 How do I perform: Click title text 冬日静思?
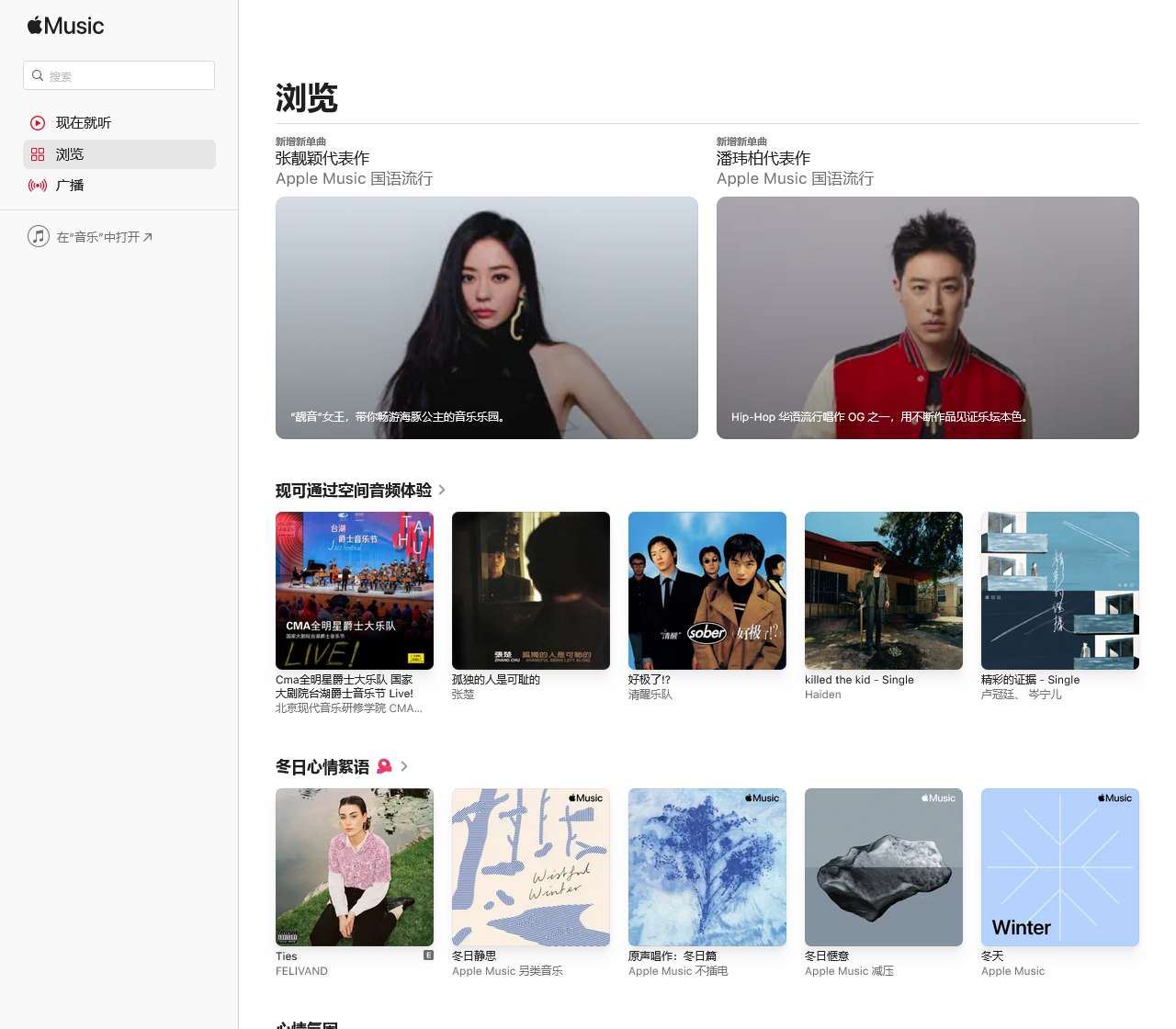[474, 956]
